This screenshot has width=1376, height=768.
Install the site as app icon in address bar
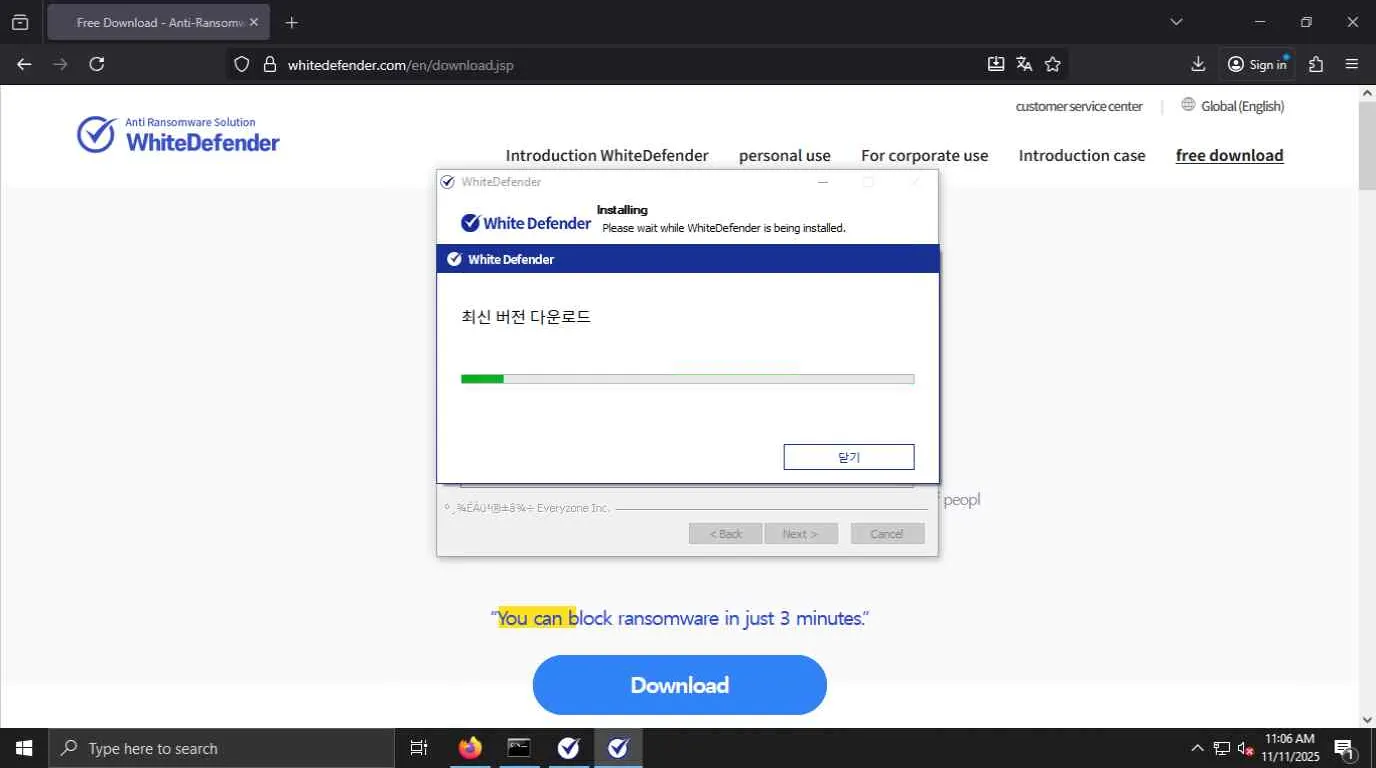pos(996,64)
